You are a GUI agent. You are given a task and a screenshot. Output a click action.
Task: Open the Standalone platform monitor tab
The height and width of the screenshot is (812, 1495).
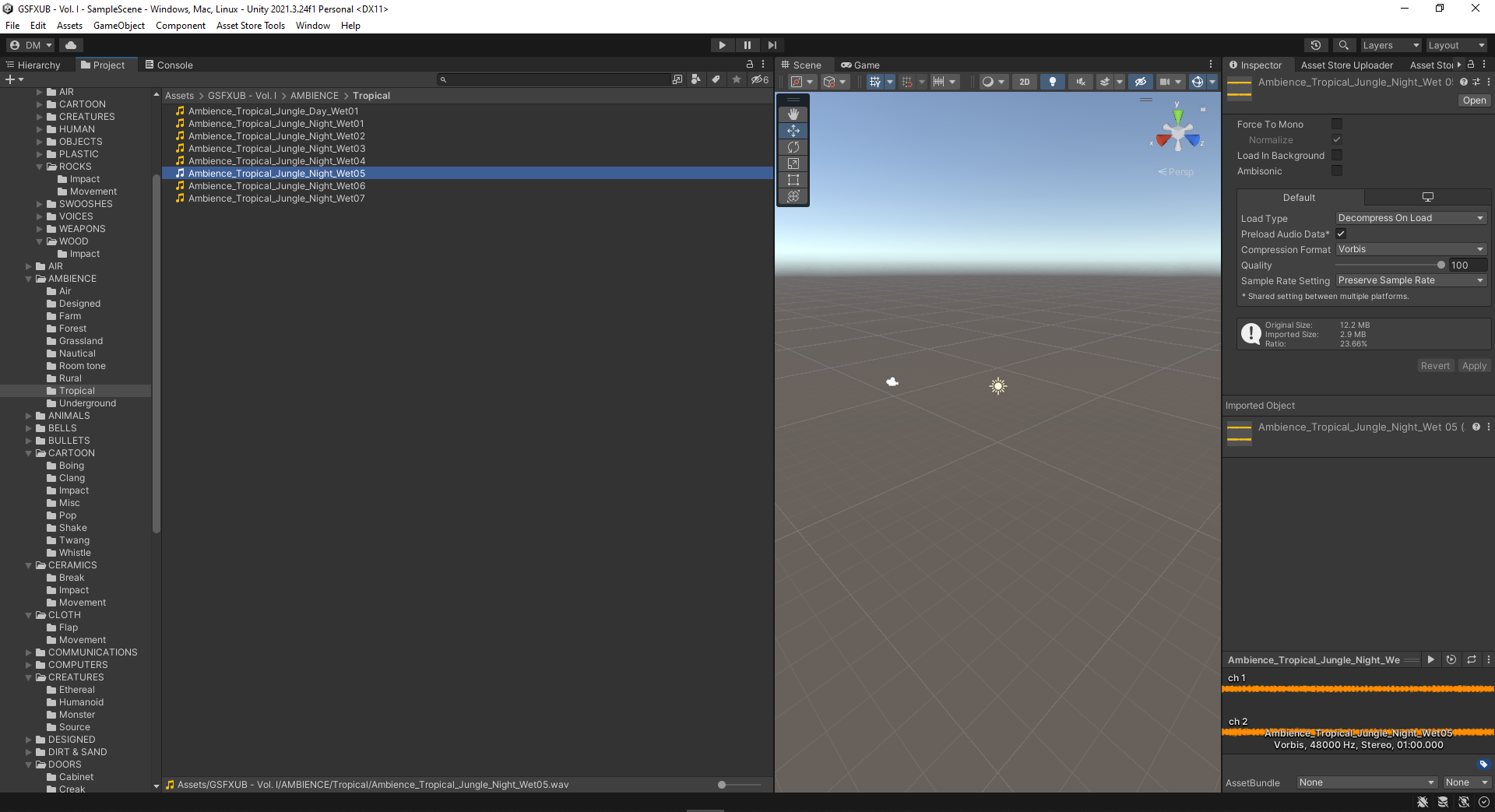[x=1427, y=198]
